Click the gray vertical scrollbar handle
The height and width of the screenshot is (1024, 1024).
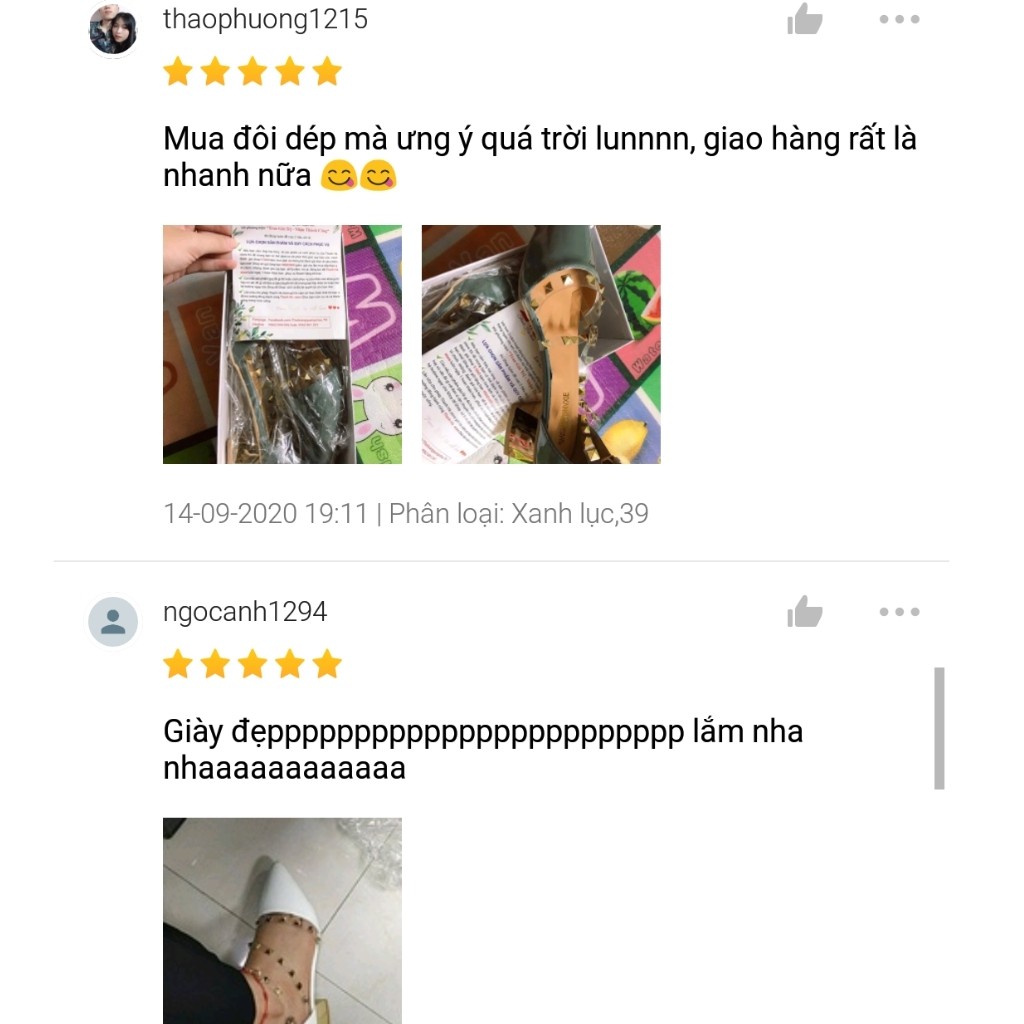[x=939, y=728]
